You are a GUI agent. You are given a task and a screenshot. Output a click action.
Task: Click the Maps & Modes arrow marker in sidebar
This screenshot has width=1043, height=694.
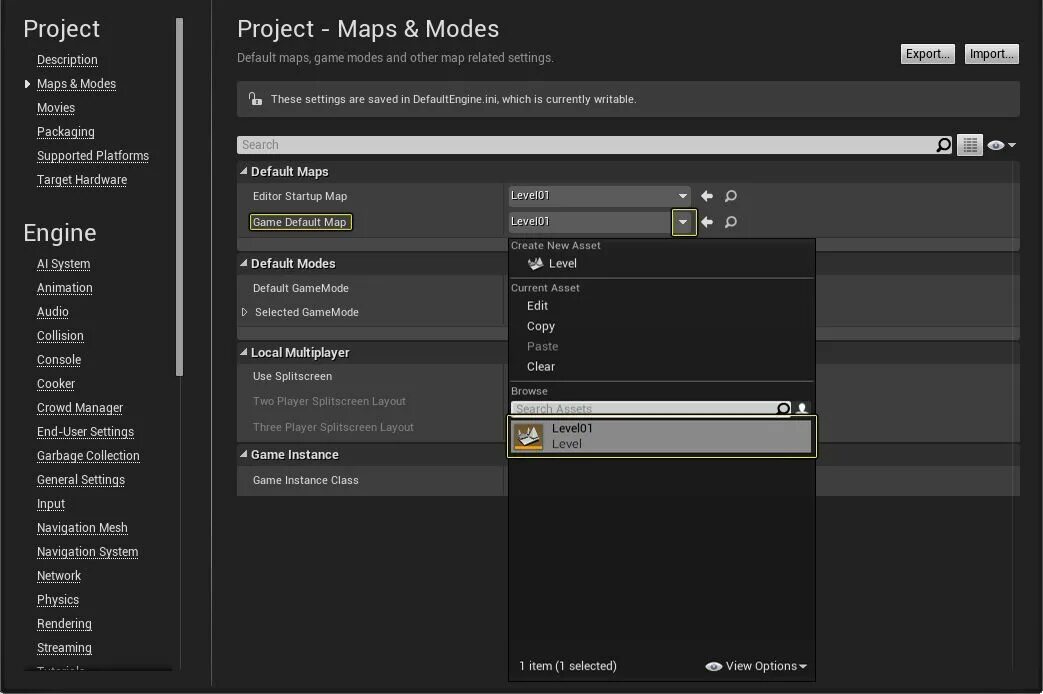(27, 84)
